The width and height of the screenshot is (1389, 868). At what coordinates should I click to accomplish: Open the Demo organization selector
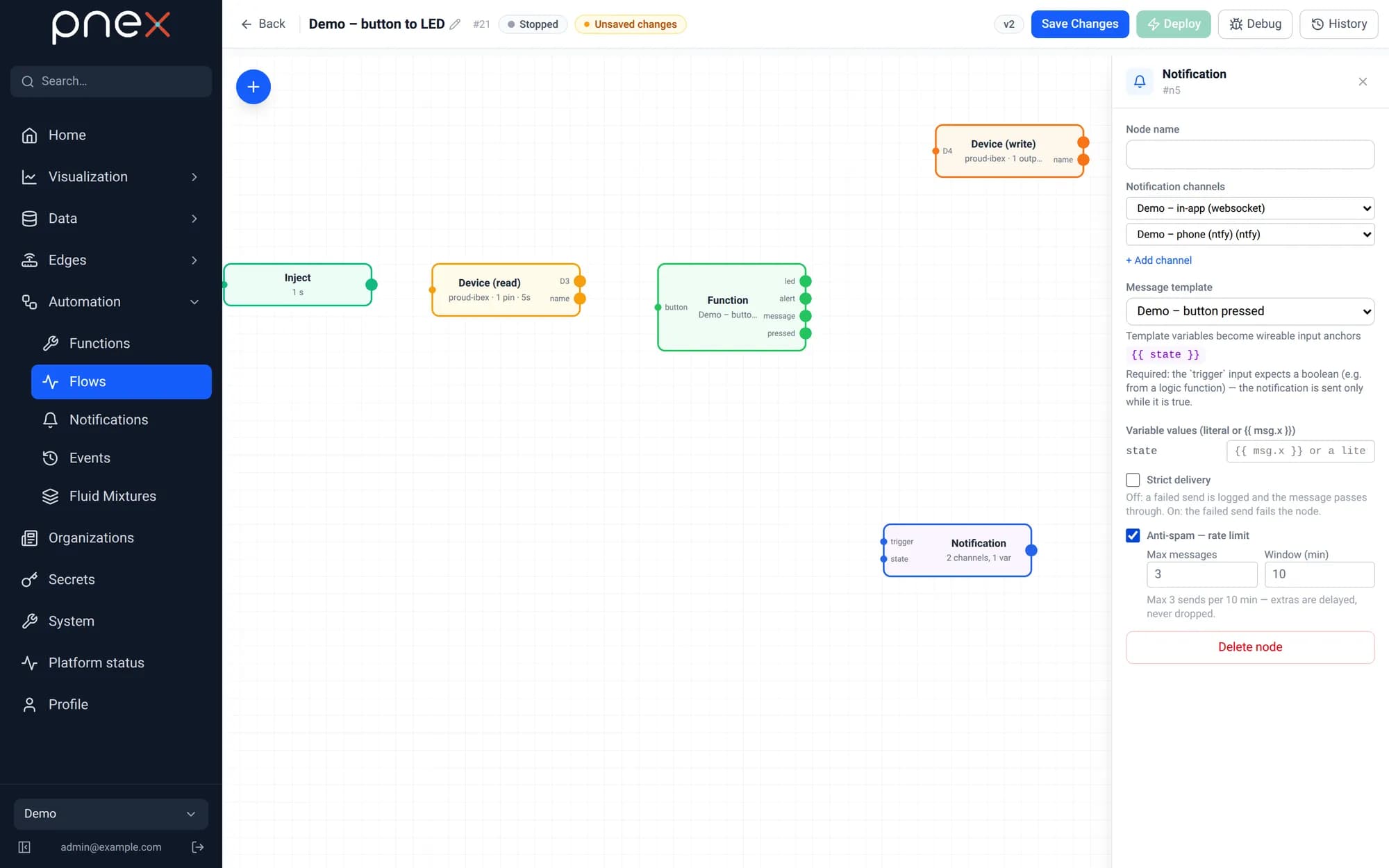[111, 814]
